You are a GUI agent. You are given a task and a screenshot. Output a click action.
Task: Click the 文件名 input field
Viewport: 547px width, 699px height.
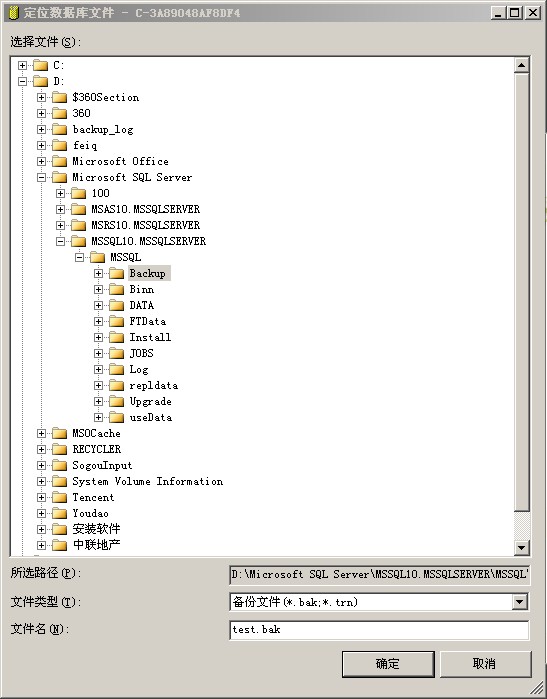(379, 630)
